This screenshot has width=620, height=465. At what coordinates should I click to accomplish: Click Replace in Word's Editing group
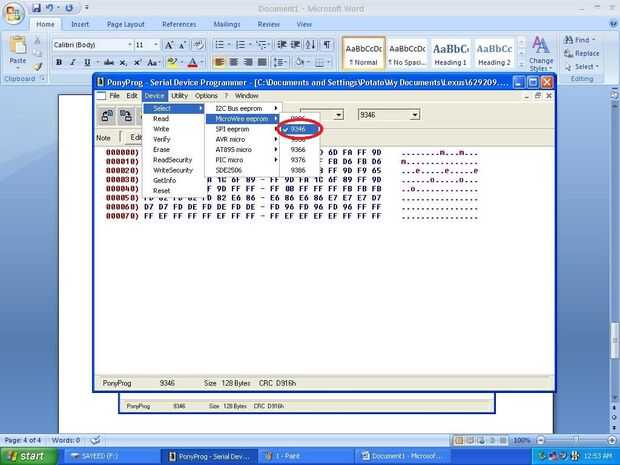581,53
